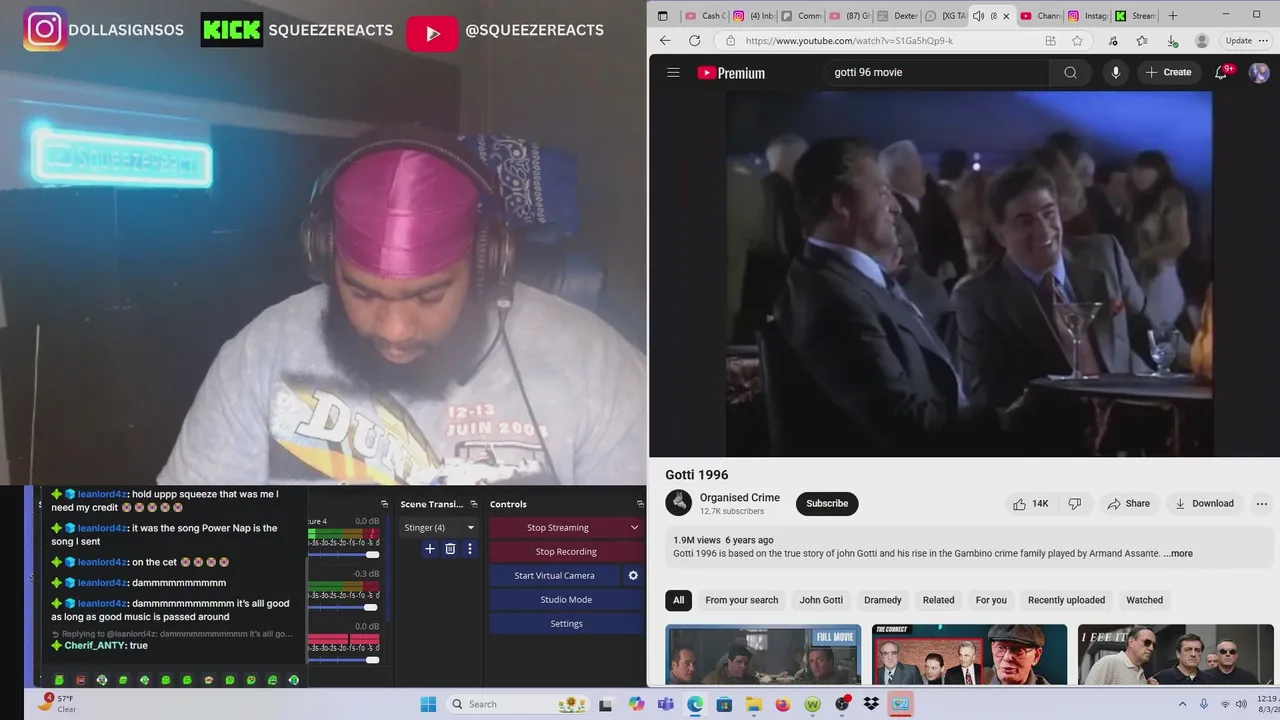Bookmark page with the star icon
The height and width of the screenshot is (720, 1280).
click(1077, 41)
